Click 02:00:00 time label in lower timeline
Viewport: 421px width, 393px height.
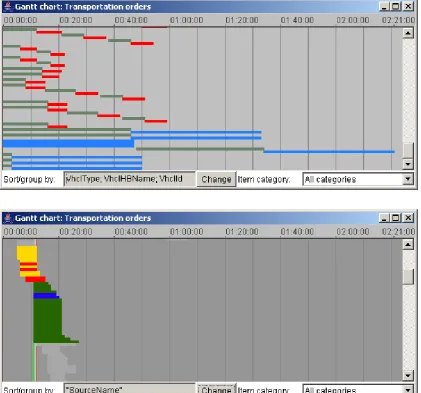(353, 232)
